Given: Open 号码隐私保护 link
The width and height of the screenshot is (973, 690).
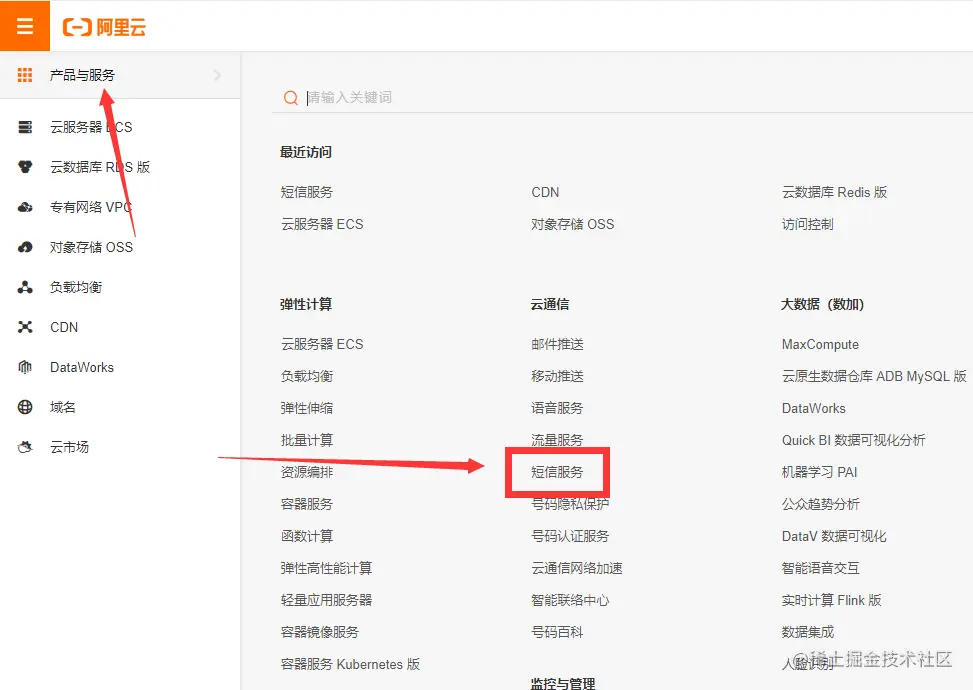Looking at the screenshot, I should pos(570,504).
